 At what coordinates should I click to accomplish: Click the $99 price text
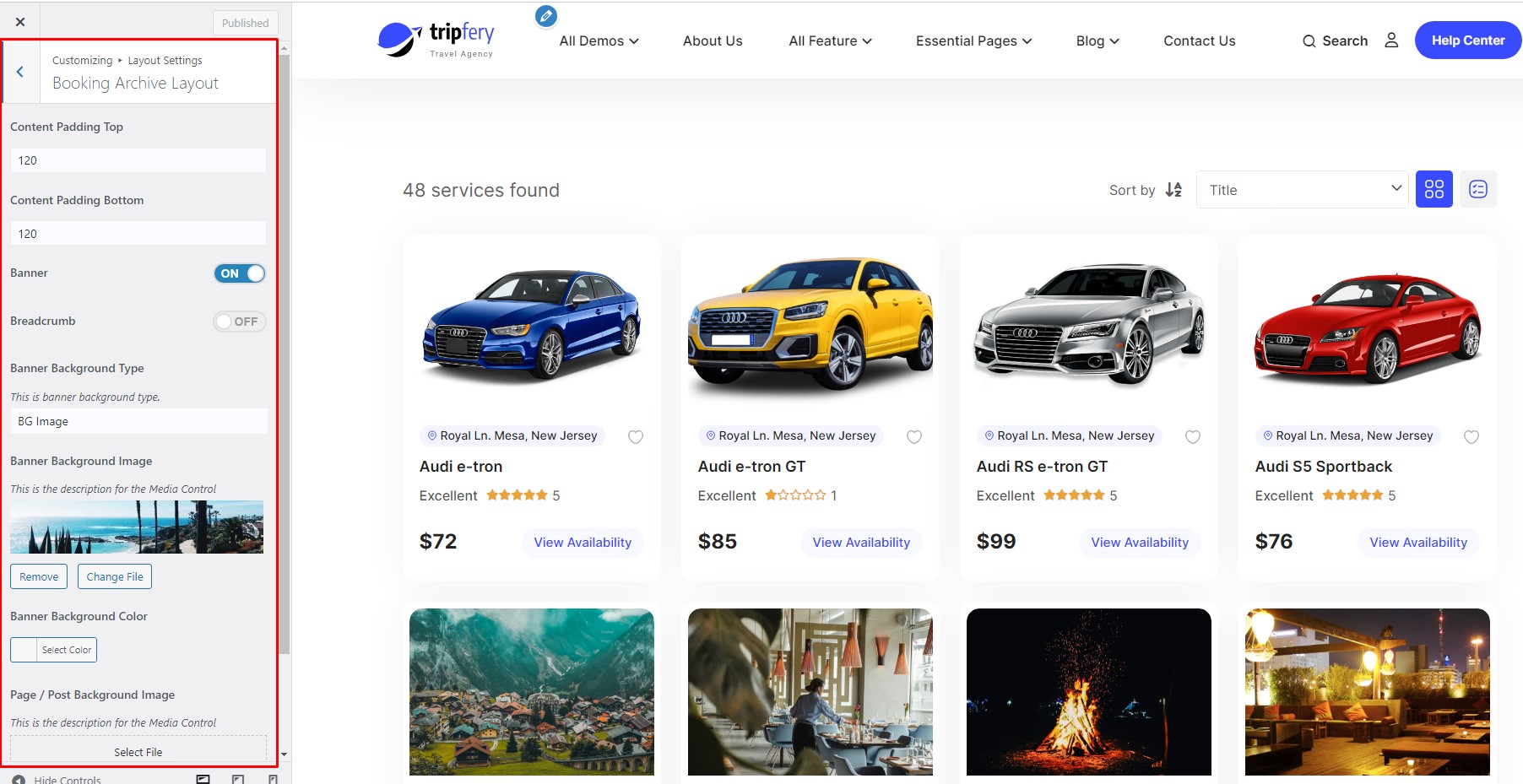coord(996,542)
